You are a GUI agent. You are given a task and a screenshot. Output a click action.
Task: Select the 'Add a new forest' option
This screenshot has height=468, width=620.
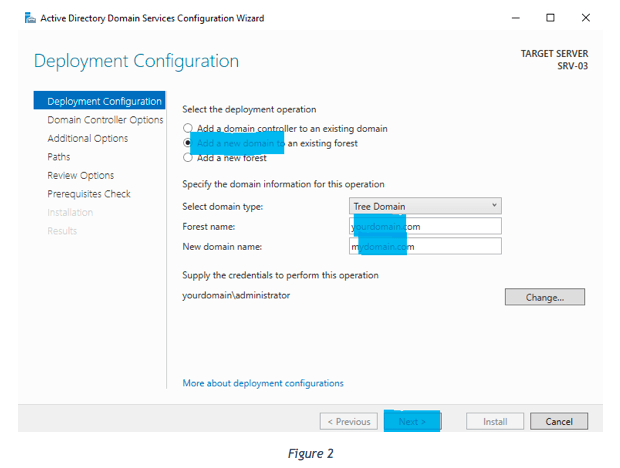click(x=187, y=157)
